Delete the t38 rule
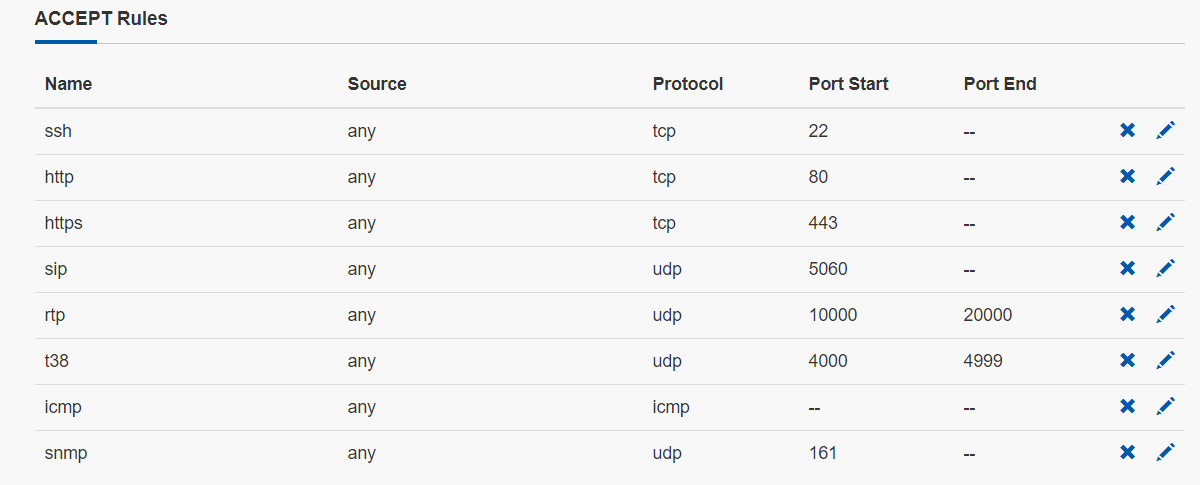 (1127, 360)
